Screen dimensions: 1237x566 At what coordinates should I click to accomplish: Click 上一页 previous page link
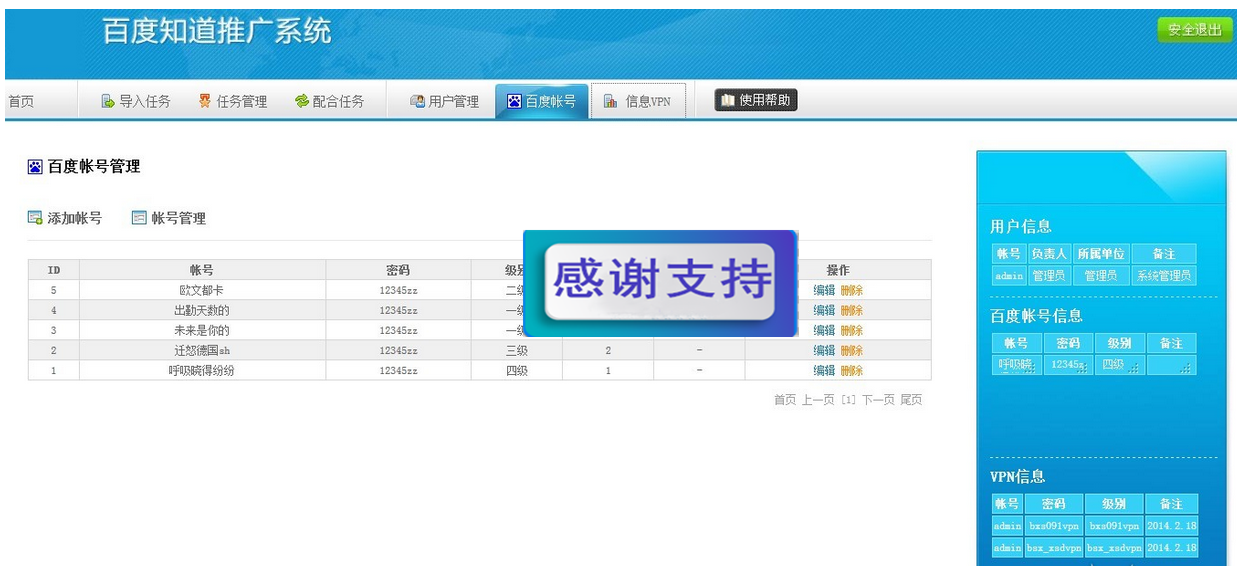[818, 400]
